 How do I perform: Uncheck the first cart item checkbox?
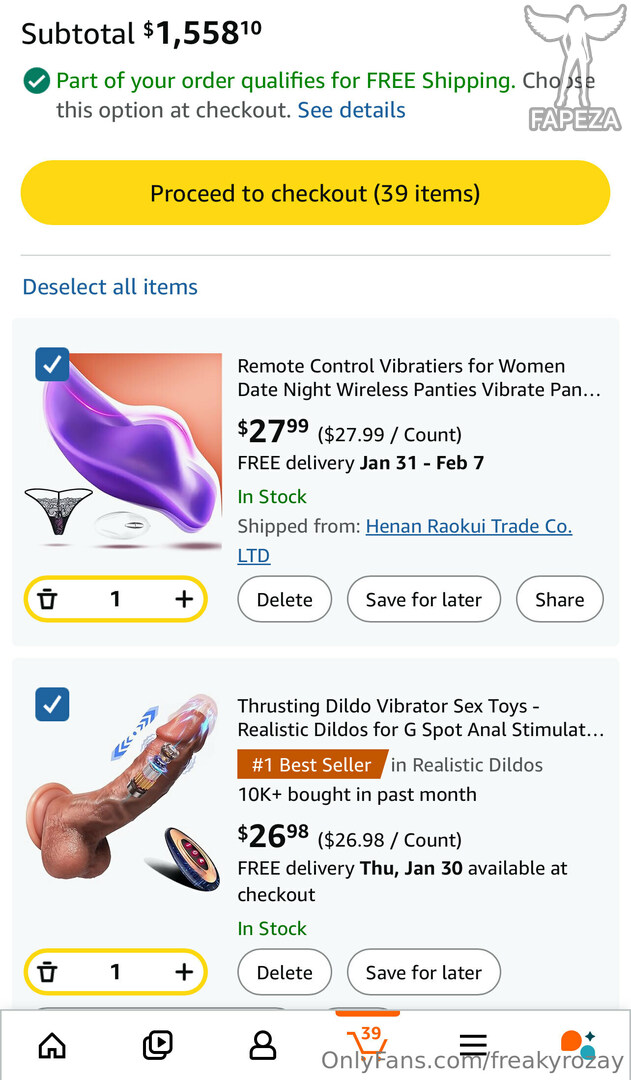click(x=52, y=365)
